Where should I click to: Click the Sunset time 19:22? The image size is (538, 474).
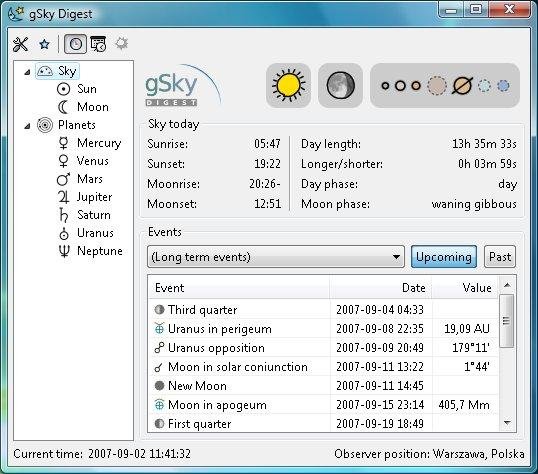[267, 164]
